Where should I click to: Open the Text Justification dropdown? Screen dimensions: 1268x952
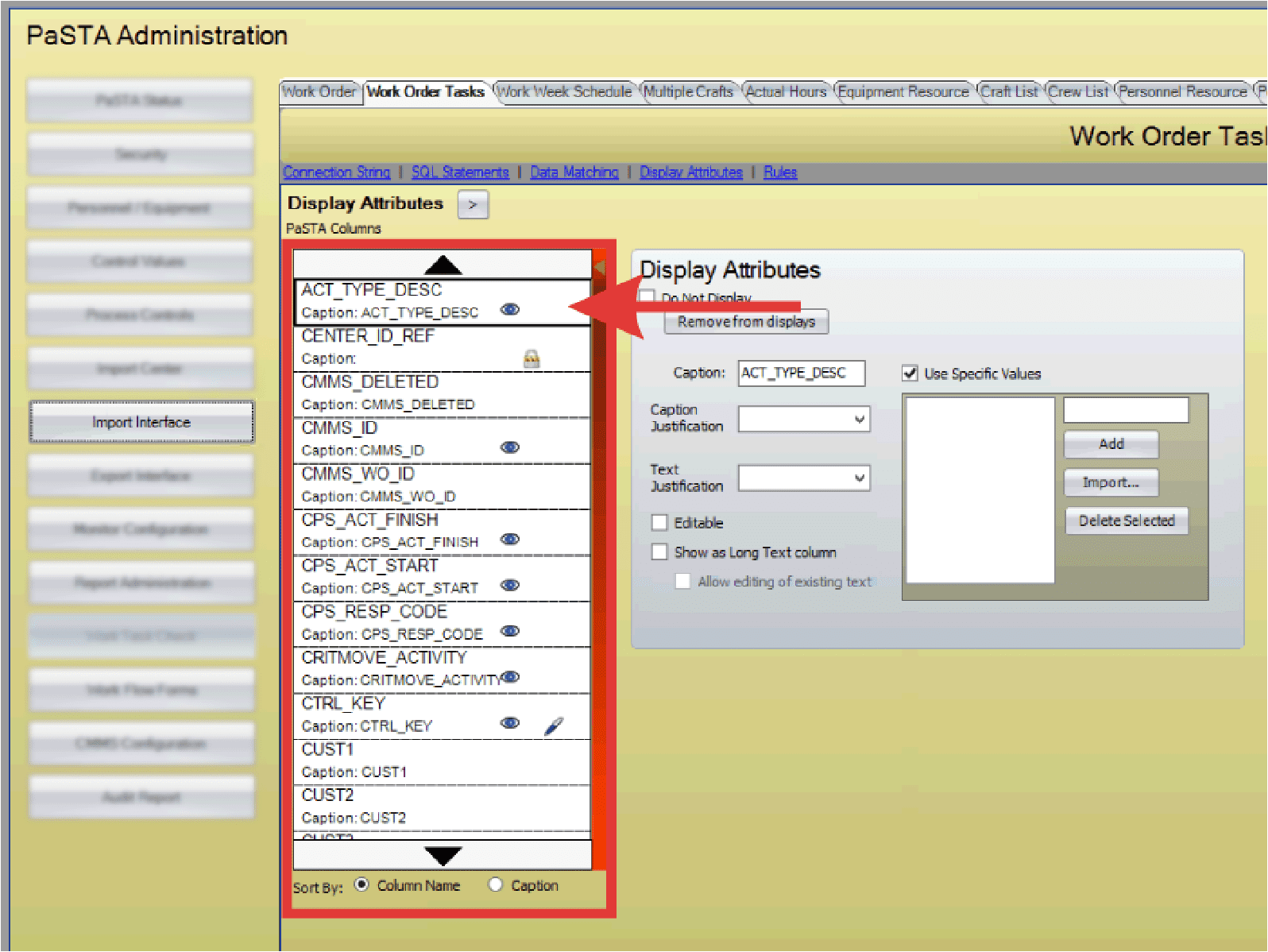coord(804,478)
